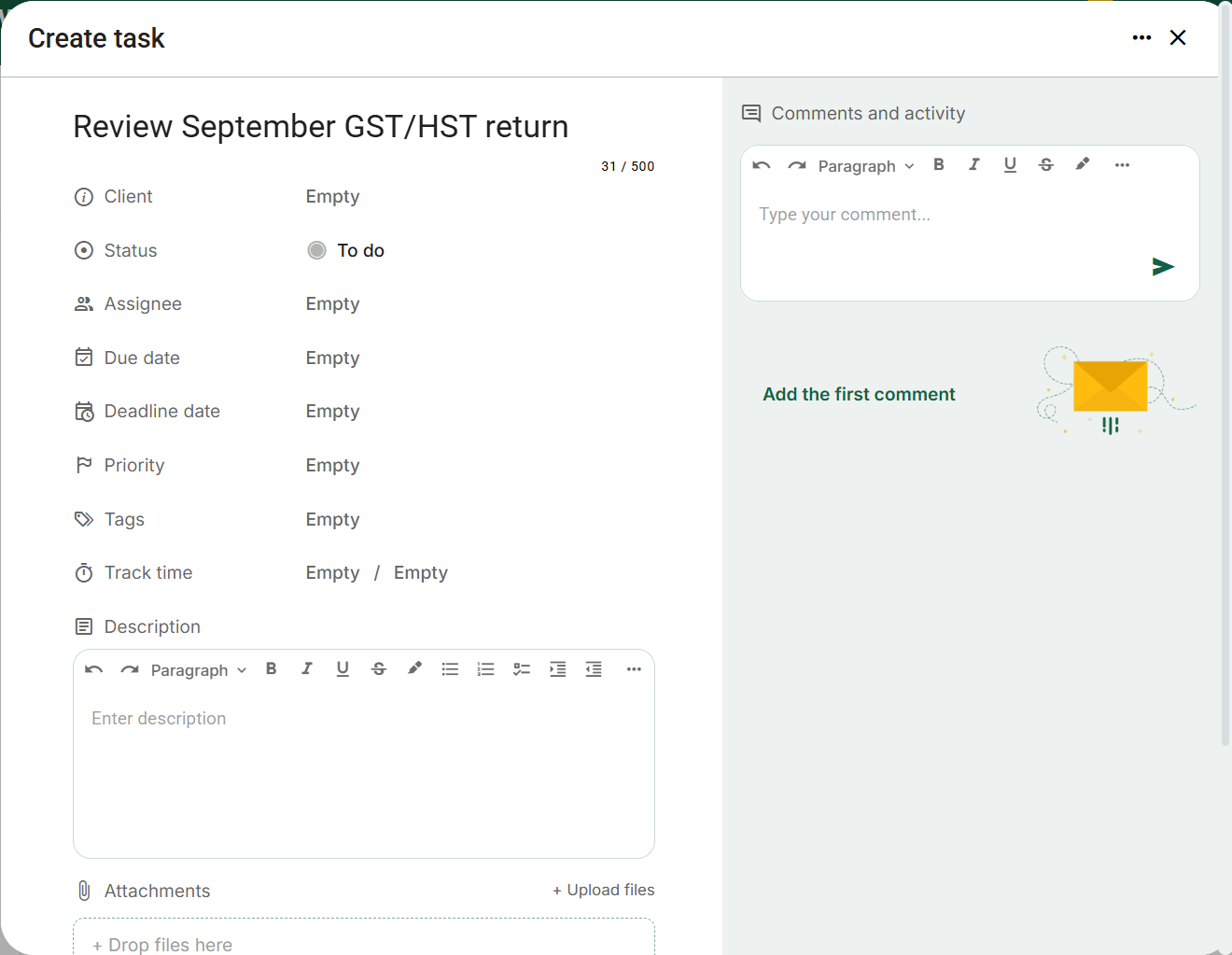Viewport: 1232px width, 955px height.
Task: Click the task title field
Action: click(x=364, y=127)
